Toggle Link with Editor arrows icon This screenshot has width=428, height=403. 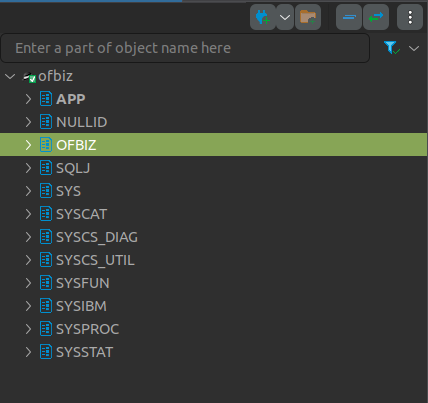[376, 17]
